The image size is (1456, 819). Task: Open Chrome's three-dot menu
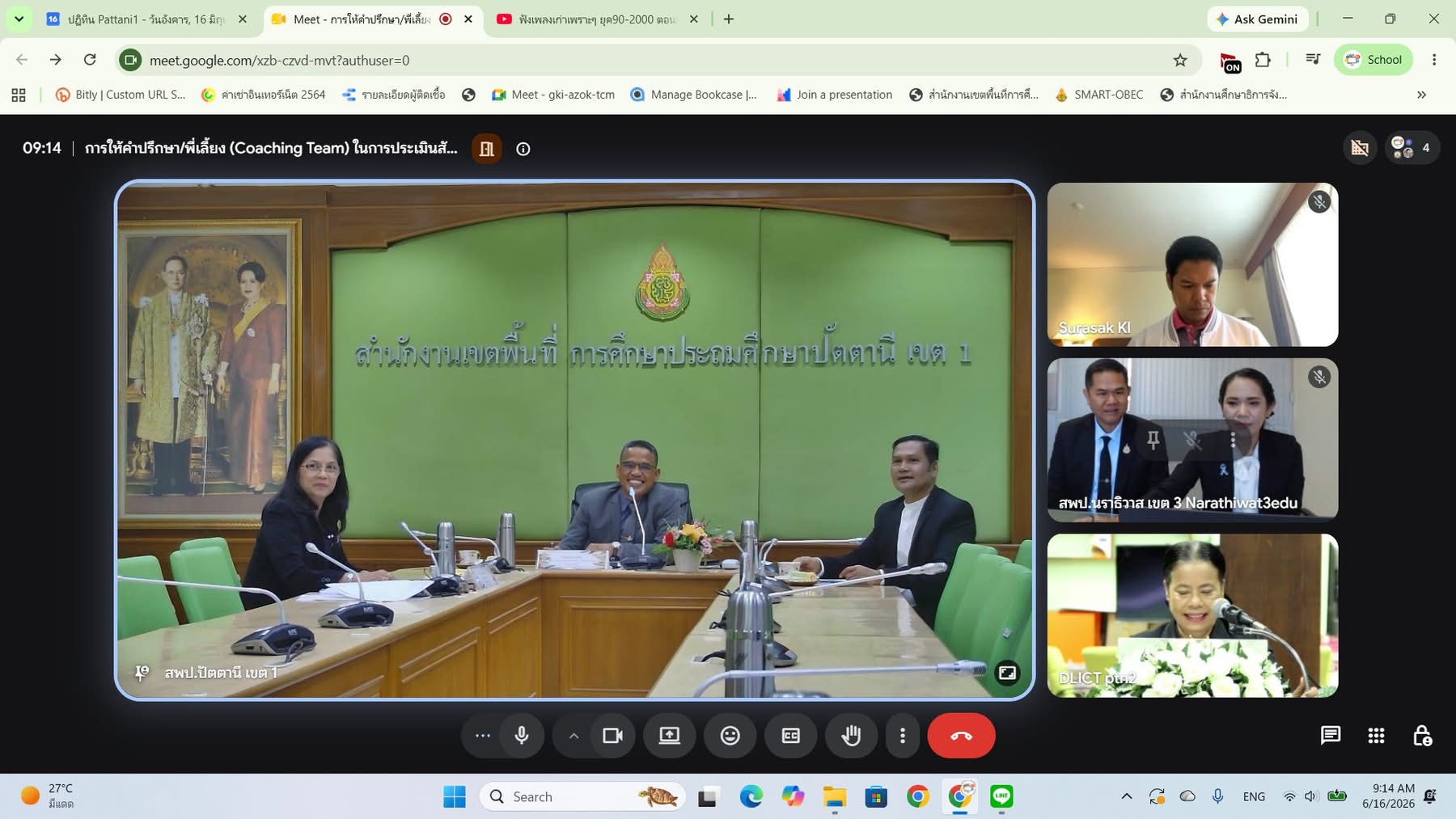(1434, 60)
